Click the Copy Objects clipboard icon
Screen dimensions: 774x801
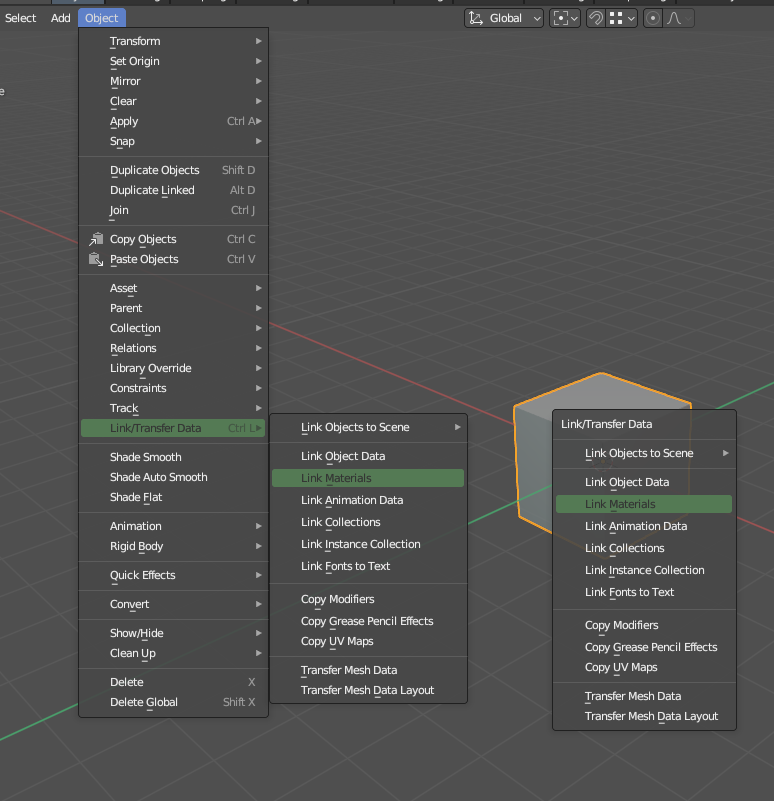pyautogui.click(x=96, y=239)
